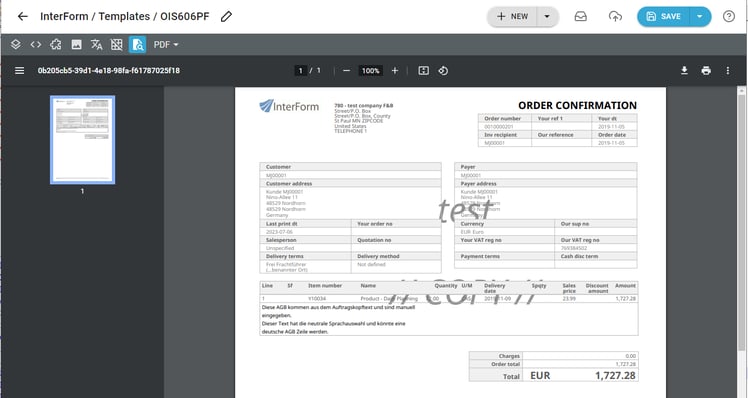The image size is (748, 398).
Task: Edit template name with pencil icon
Action: [x=226, y=16]
